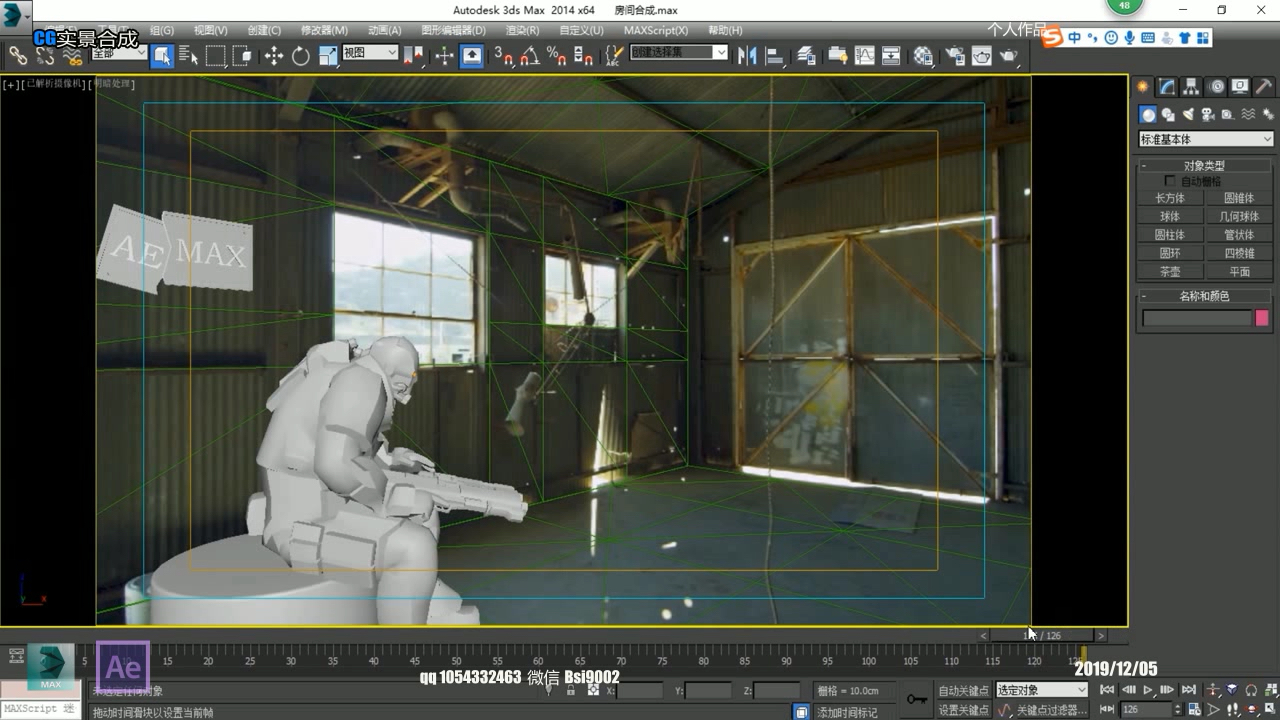Open the Lights creation category
Viewport: 1280px width, 720px height.
1187,114
